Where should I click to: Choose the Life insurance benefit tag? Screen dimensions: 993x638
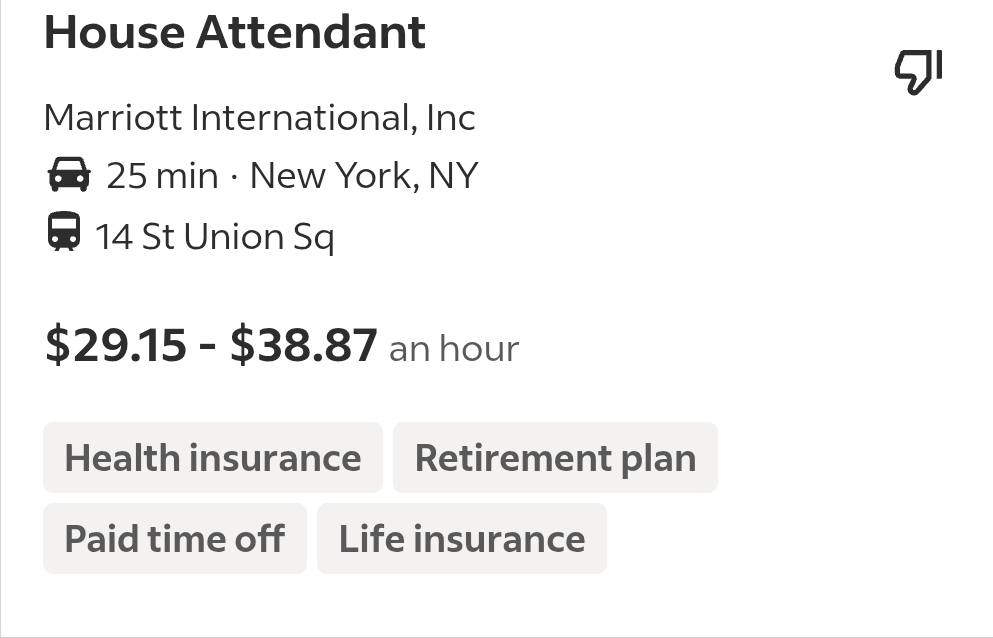(x=462, y=539)
